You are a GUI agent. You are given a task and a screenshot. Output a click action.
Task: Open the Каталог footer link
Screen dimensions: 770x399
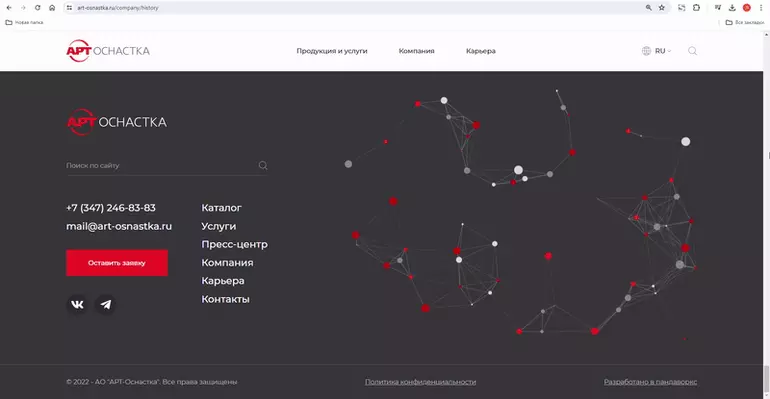(x=221, y=208)
